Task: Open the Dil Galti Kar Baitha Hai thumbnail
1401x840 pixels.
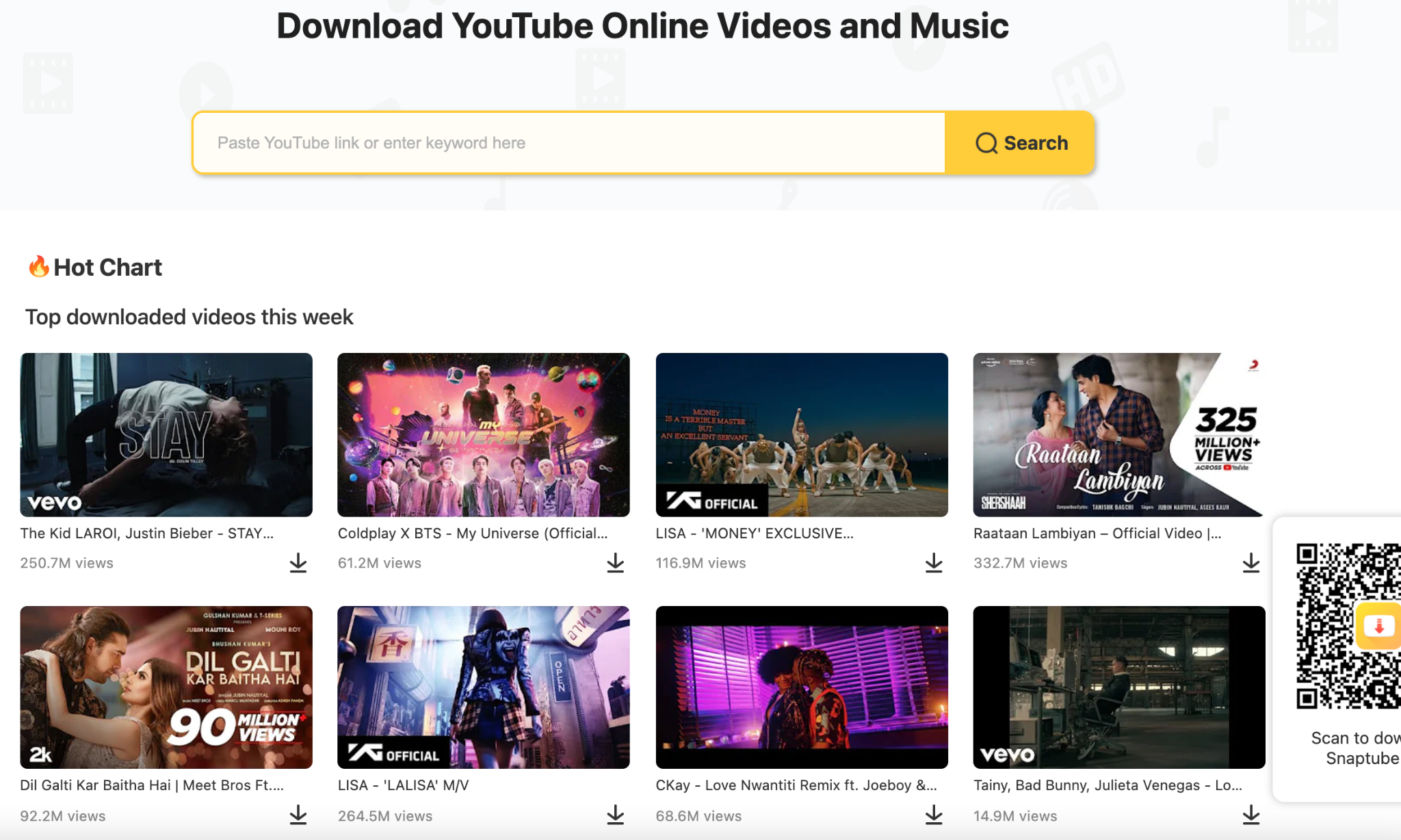Action: coord(166,687)
